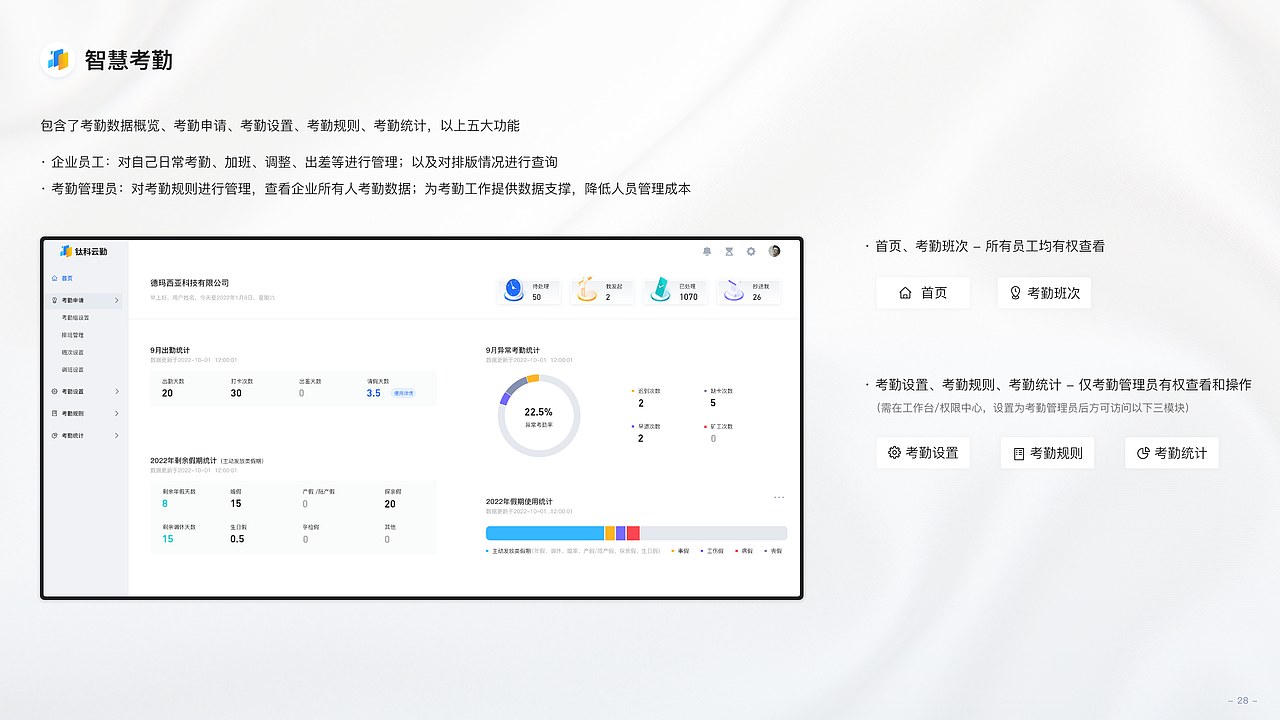Screen dimensions: 1280x720
Task: Click the document icon beside sidebar 考勤规则
Action: point(54,413)
